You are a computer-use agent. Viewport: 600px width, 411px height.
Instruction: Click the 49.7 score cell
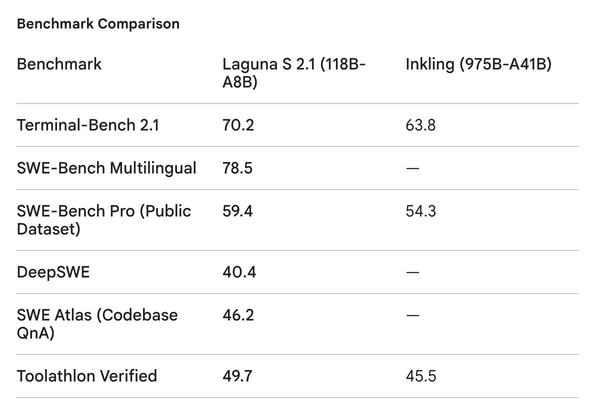(x=237, y=376)
